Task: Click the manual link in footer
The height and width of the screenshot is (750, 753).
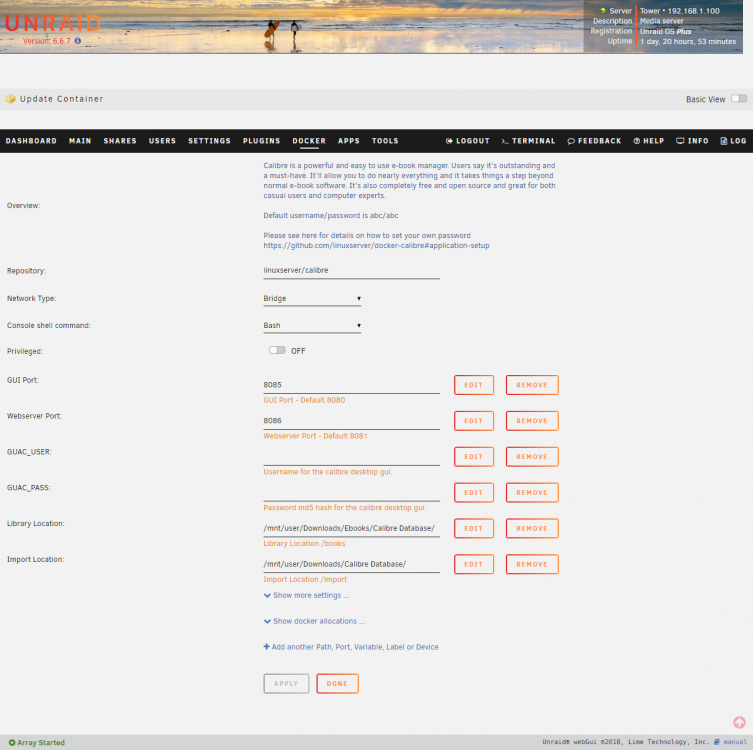Action: 735,742
